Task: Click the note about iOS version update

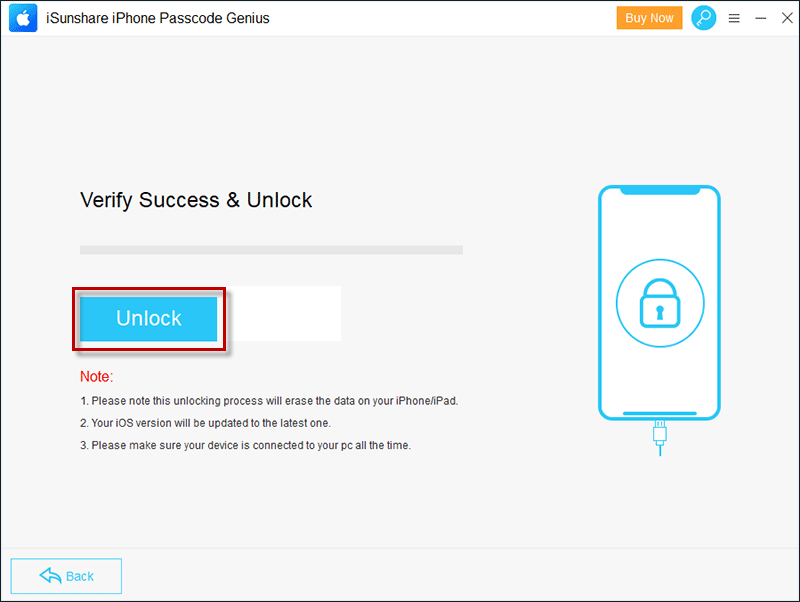Action: 205,423
